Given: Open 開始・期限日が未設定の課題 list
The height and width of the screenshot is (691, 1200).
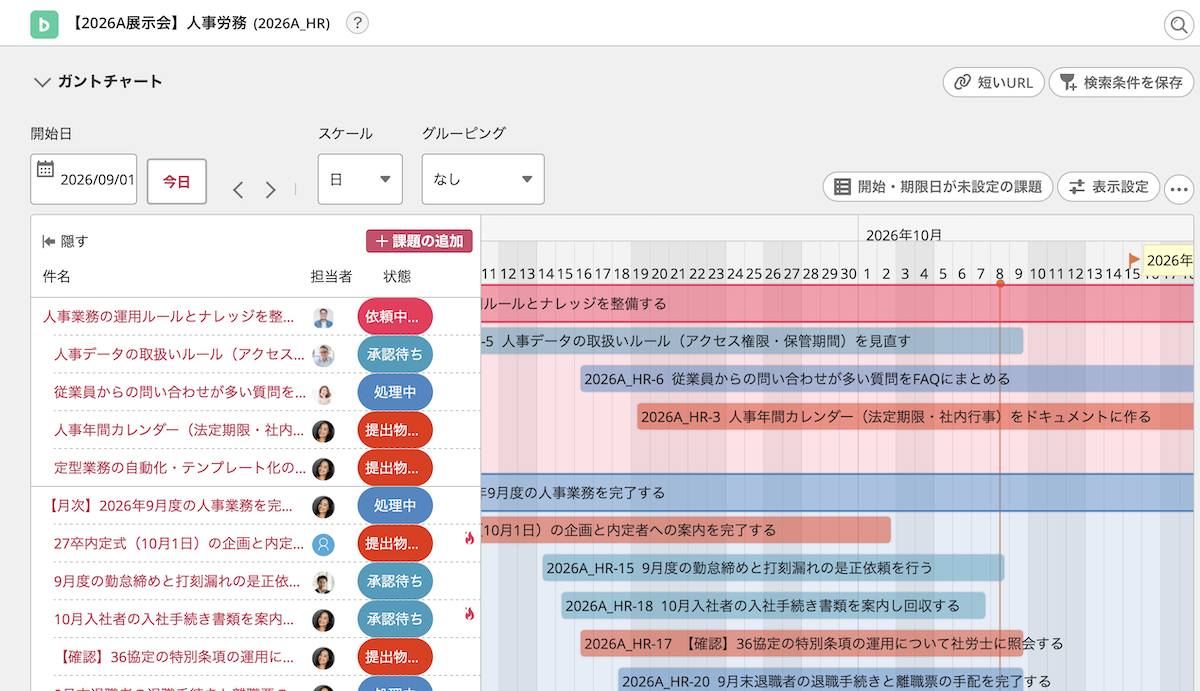Looking at the screenshot, I should pos(937,186).
